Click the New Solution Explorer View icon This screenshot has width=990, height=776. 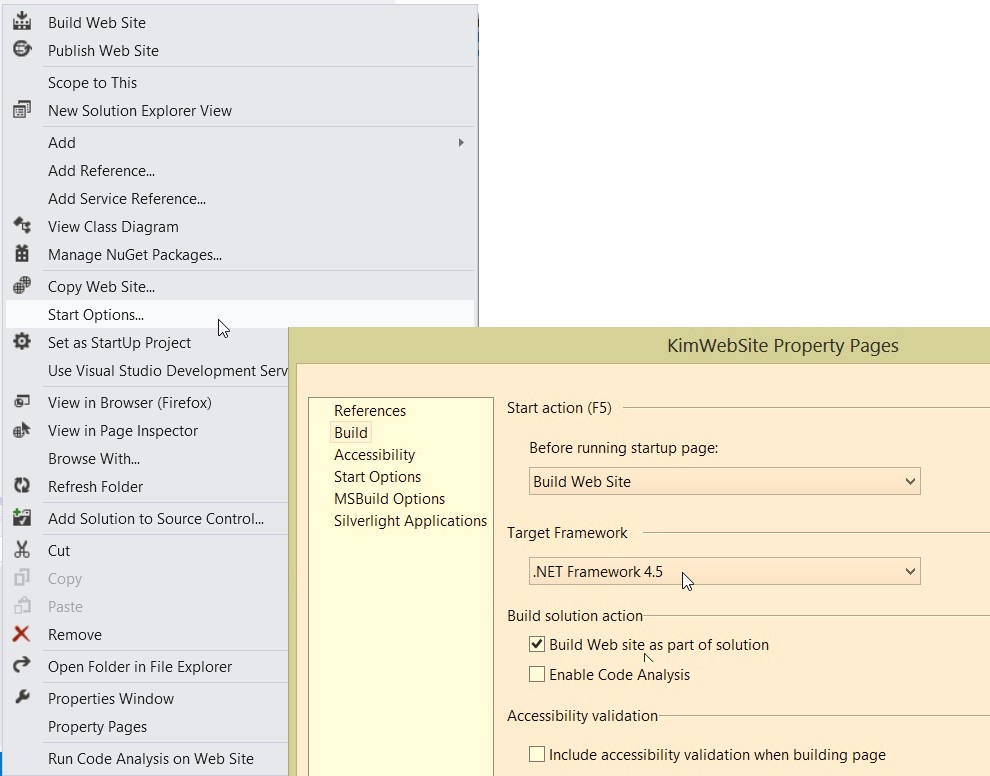click(x=22, y=110)
